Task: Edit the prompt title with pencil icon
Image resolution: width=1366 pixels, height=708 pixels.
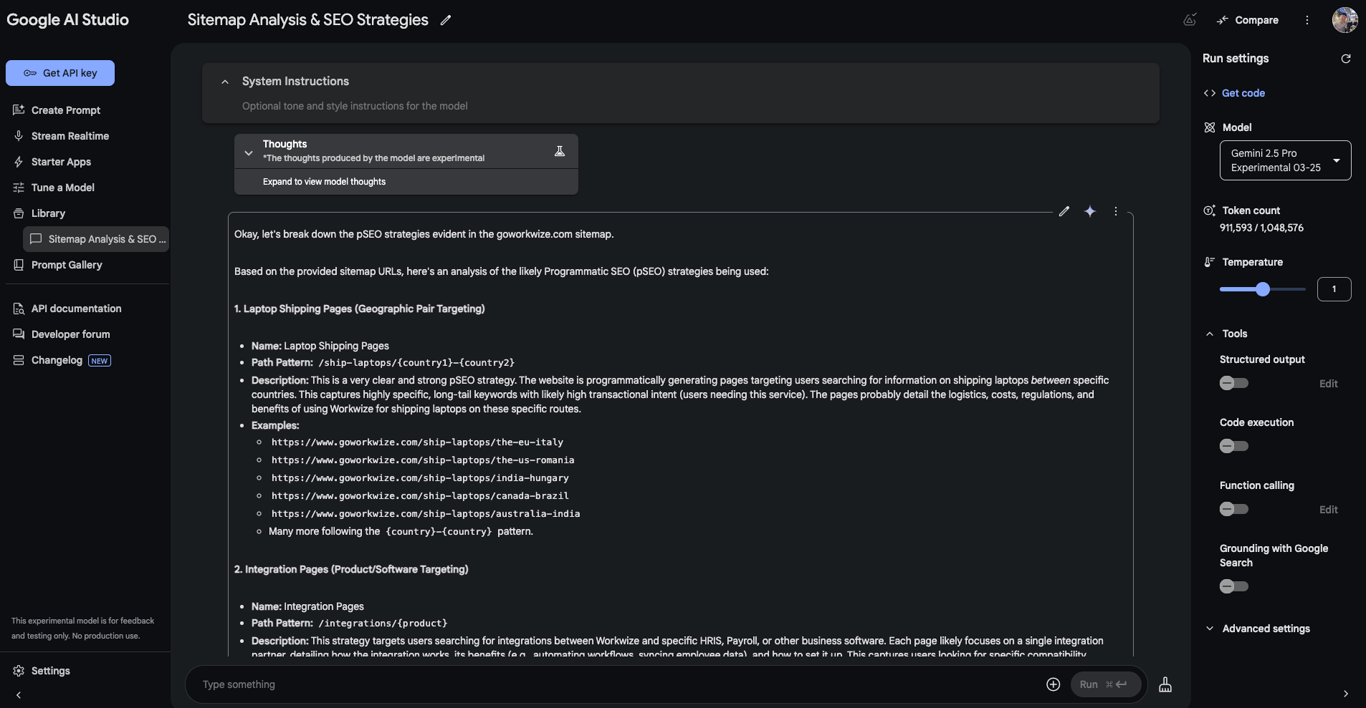Action: tap(446, 20)
